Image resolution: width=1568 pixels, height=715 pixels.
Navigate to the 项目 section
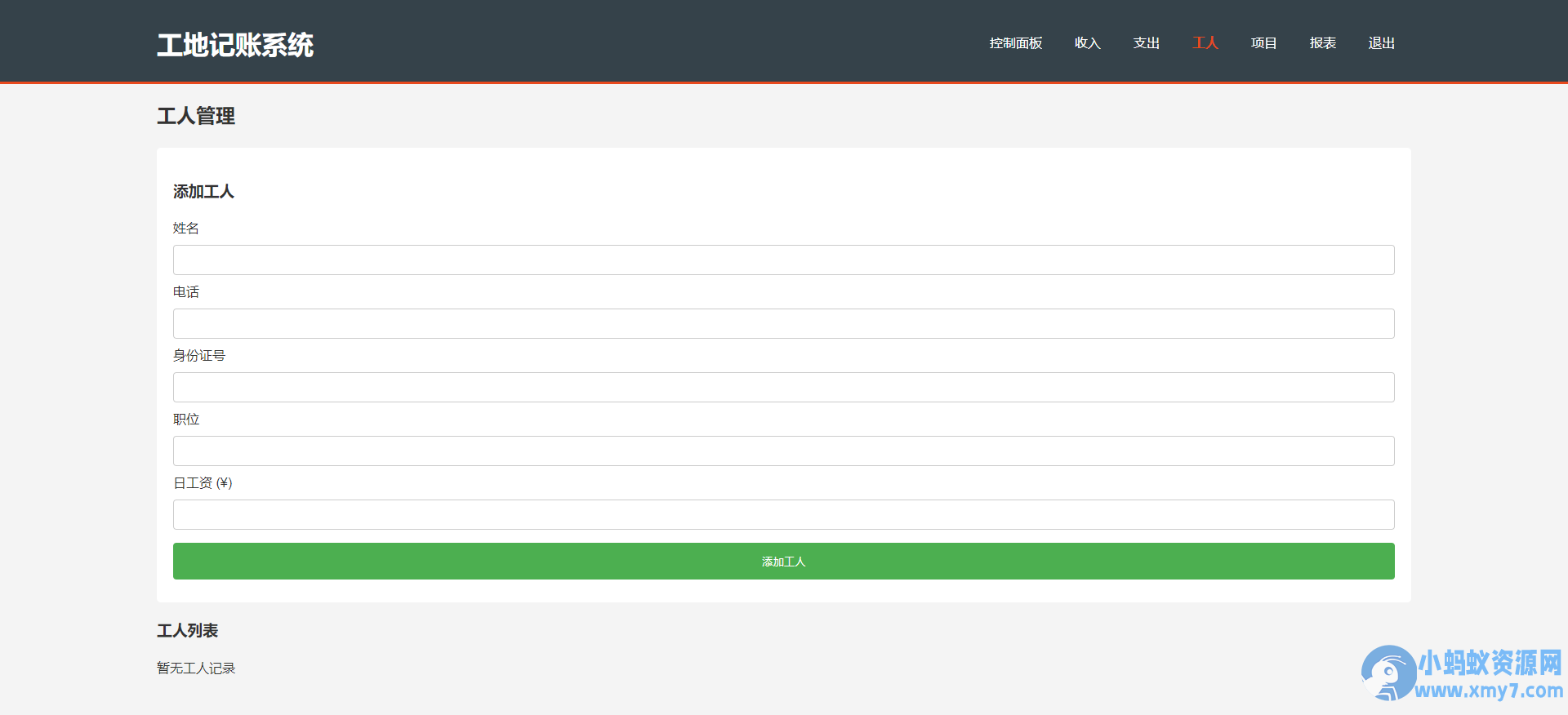(1263, 43)
